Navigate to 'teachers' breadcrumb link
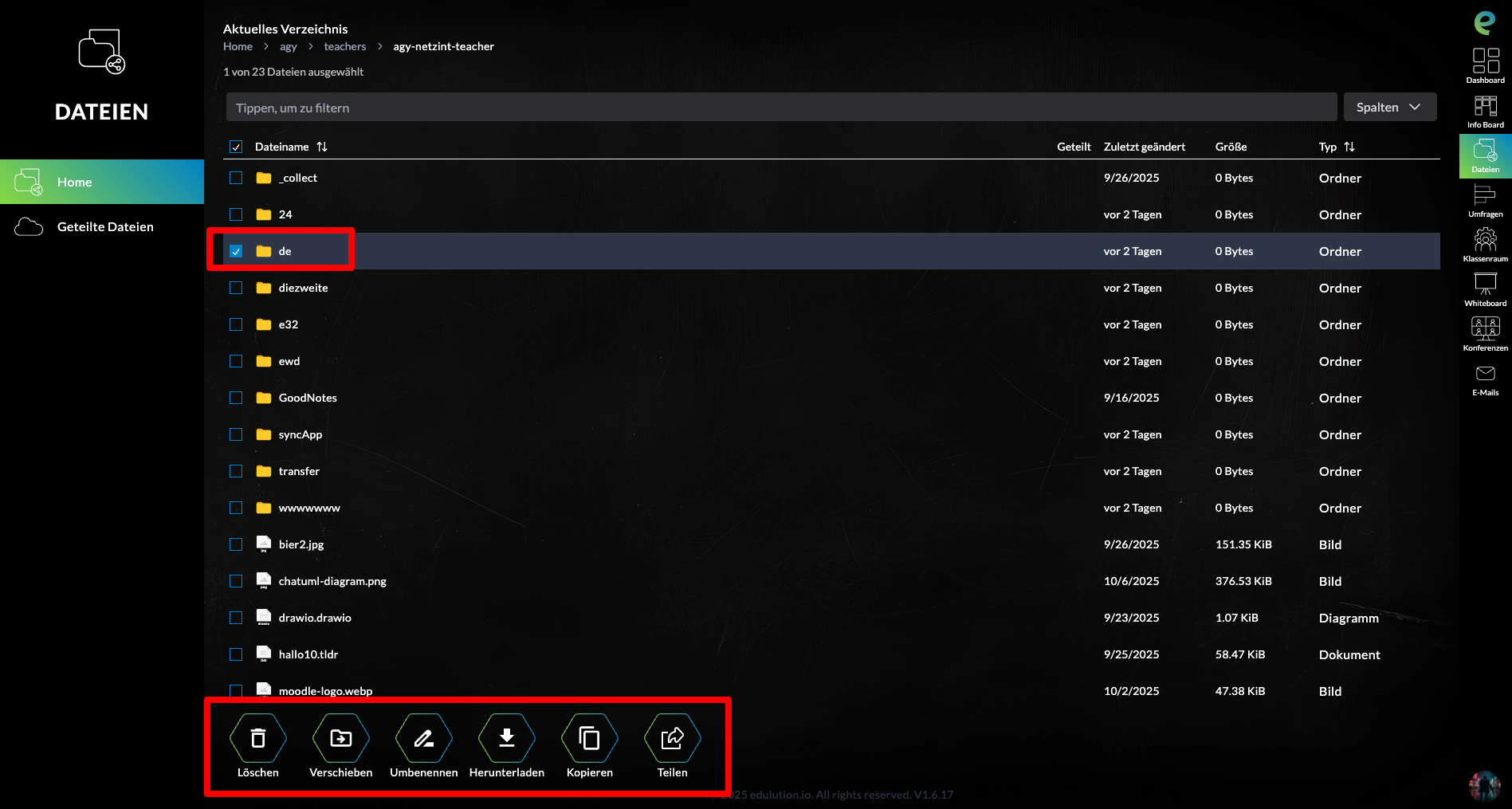 coord(344,46)
